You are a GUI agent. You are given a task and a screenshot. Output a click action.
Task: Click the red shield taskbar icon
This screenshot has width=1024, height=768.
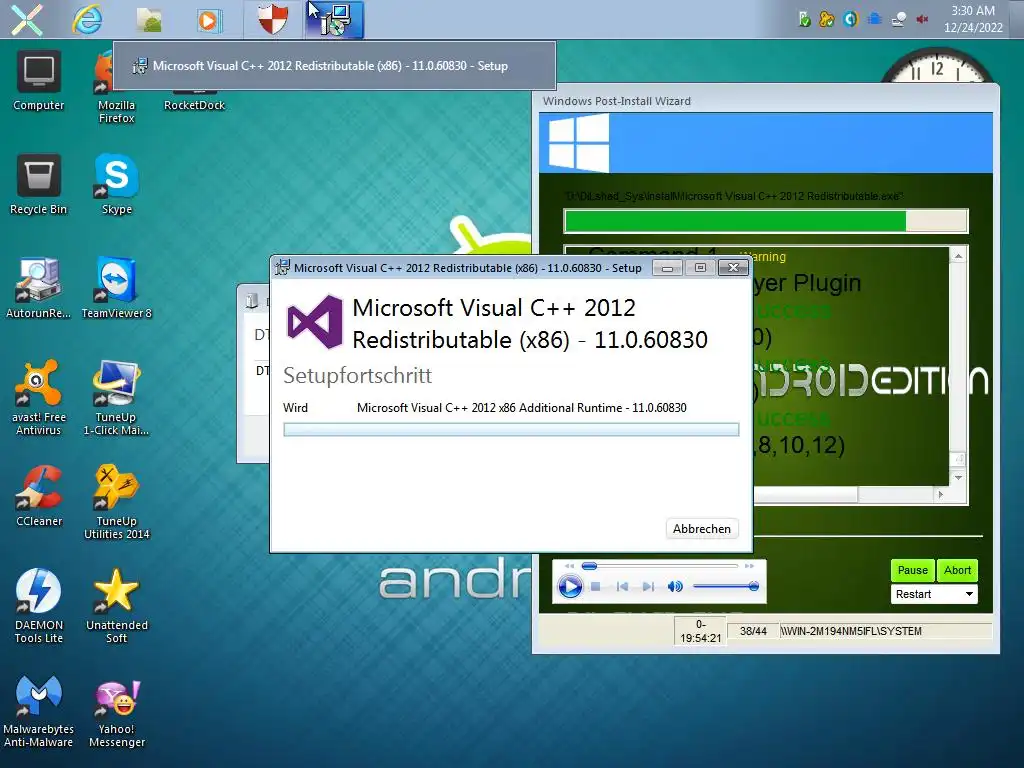273,19
